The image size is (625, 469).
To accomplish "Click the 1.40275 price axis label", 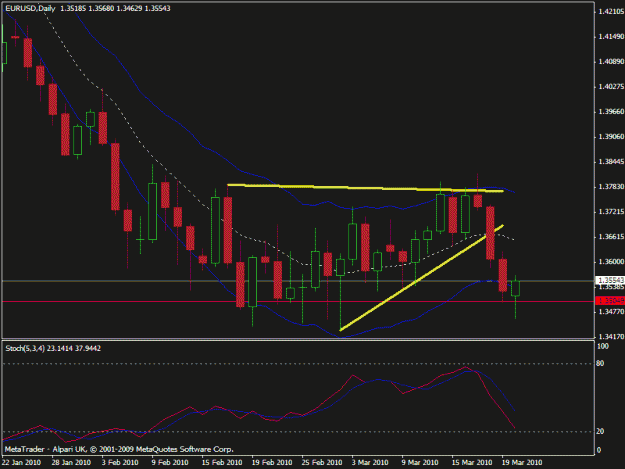I will (611, 86).
